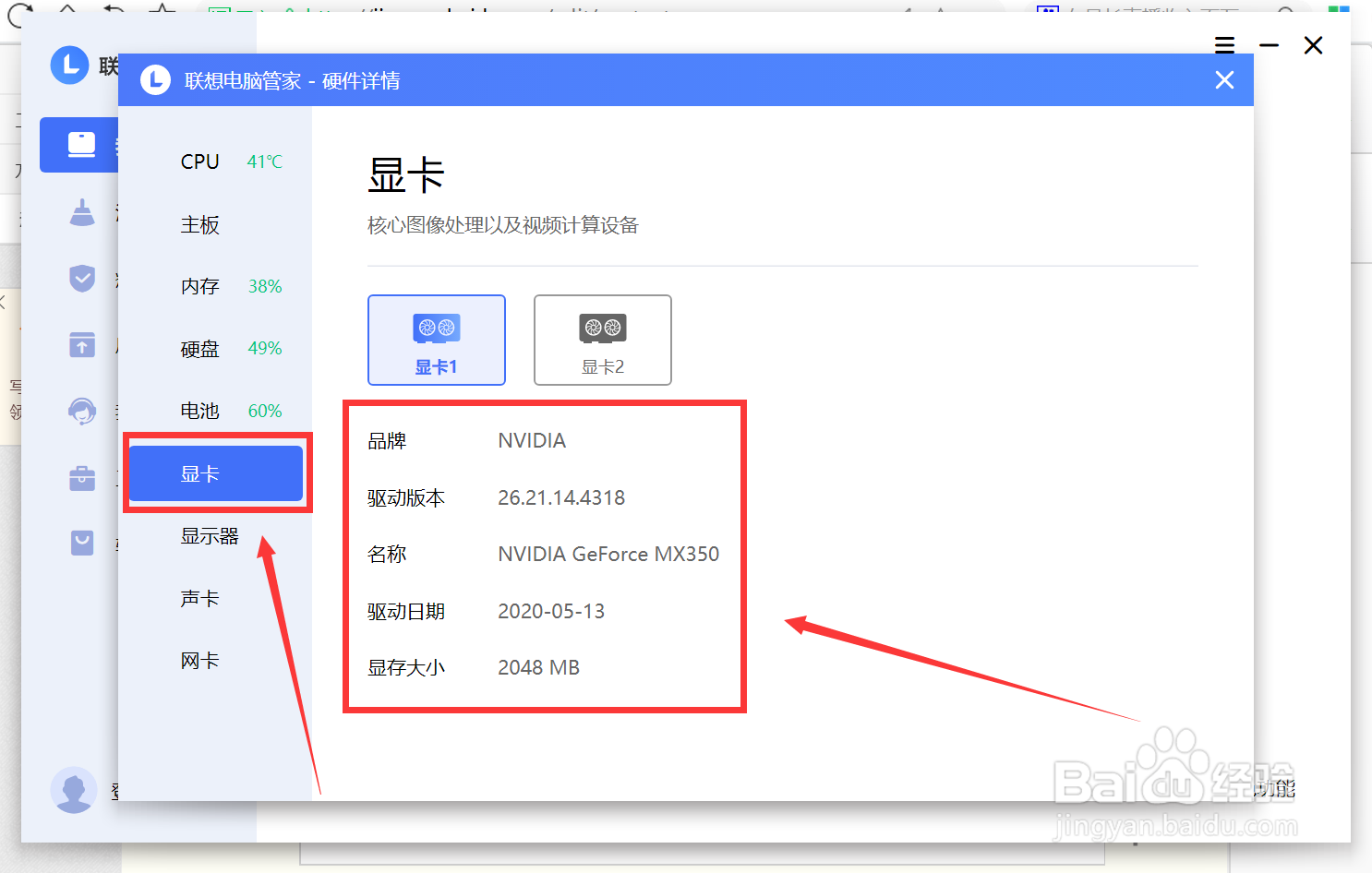Click the name NVIDIA GeForce MX350
This screenshot has height=873, width=1372.
pos(608,554)
